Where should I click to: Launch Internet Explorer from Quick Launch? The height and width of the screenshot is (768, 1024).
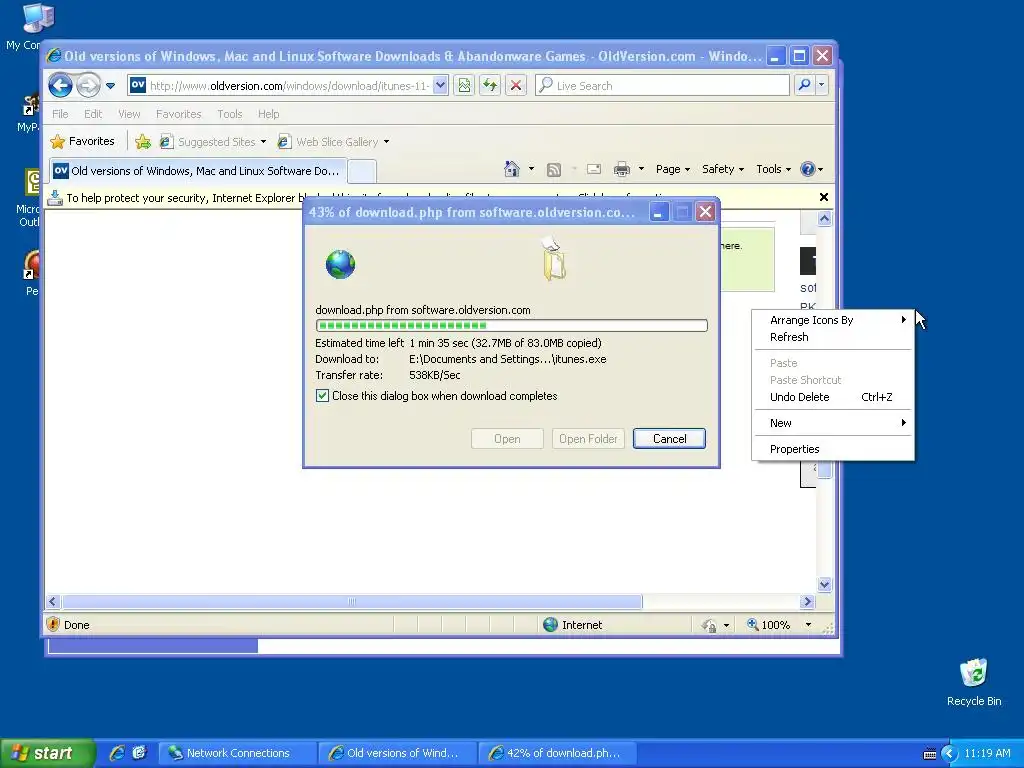pyautogui.click(x=117, y=753)
